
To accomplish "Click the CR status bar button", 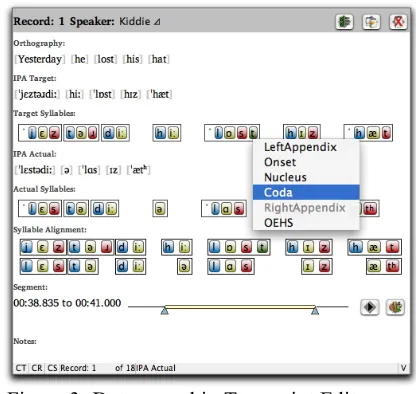I will click(x=37, y=368).
